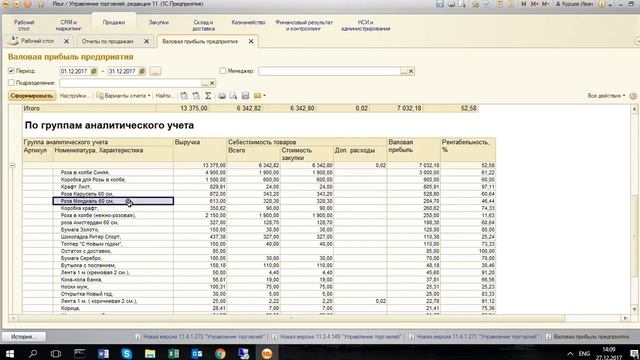The width and height of the screenshot is (640, 360).
Task: Toggle the Период checkbox
Action: [x=11, y=71]
